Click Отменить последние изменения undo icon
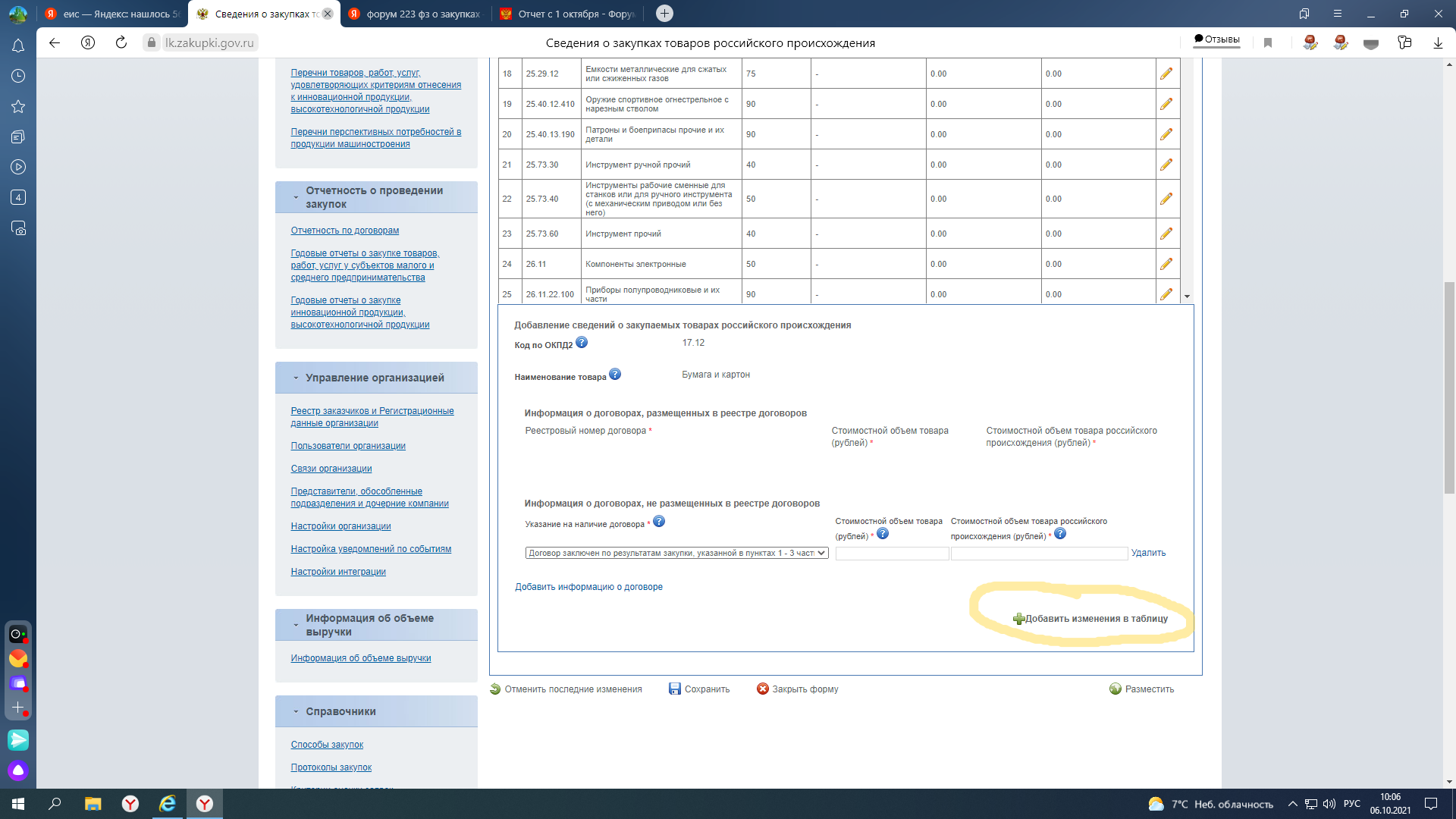1456x819 pixels. [495, 689]
